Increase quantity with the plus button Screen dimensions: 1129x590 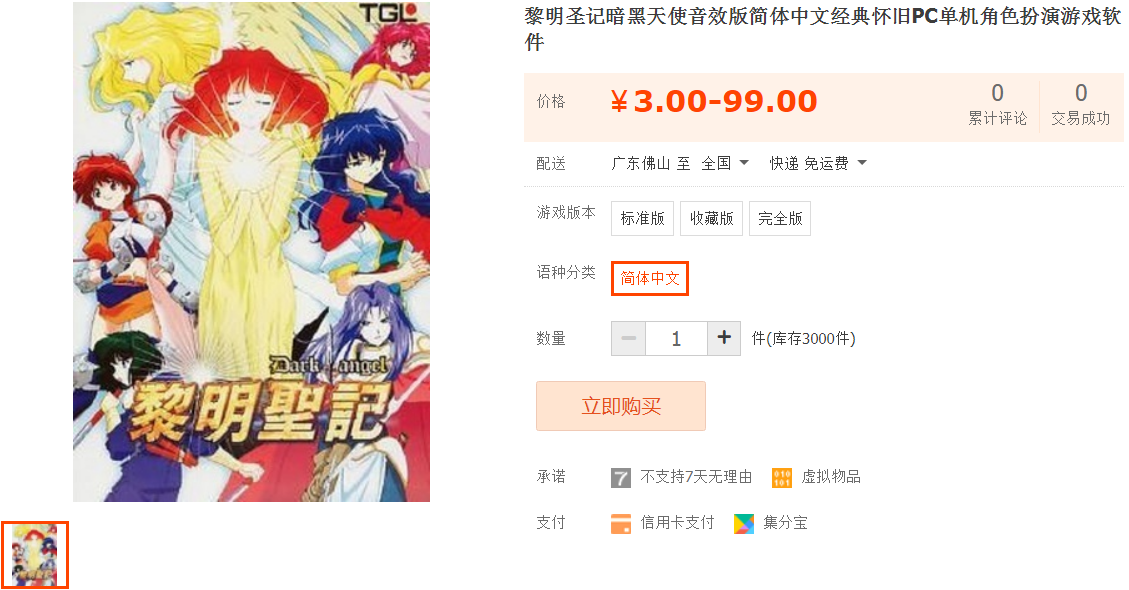(724, 338)
